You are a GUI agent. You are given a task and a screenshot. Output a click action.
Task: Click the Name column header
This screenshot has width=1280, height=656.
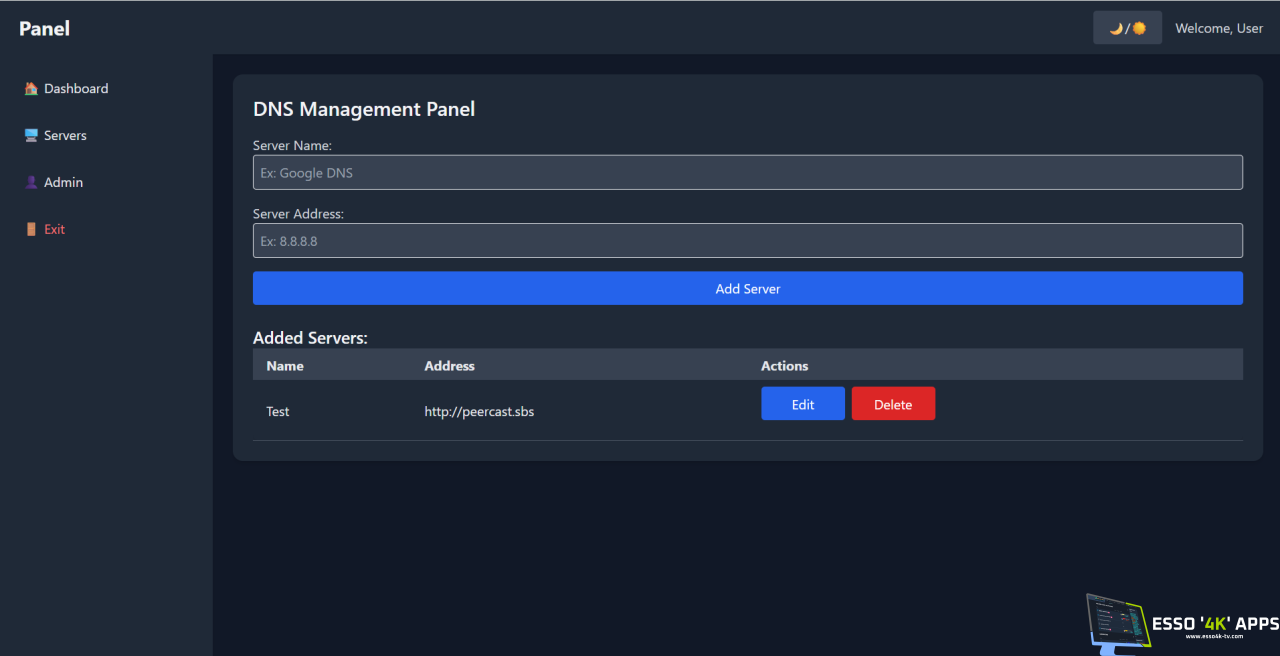285,366
